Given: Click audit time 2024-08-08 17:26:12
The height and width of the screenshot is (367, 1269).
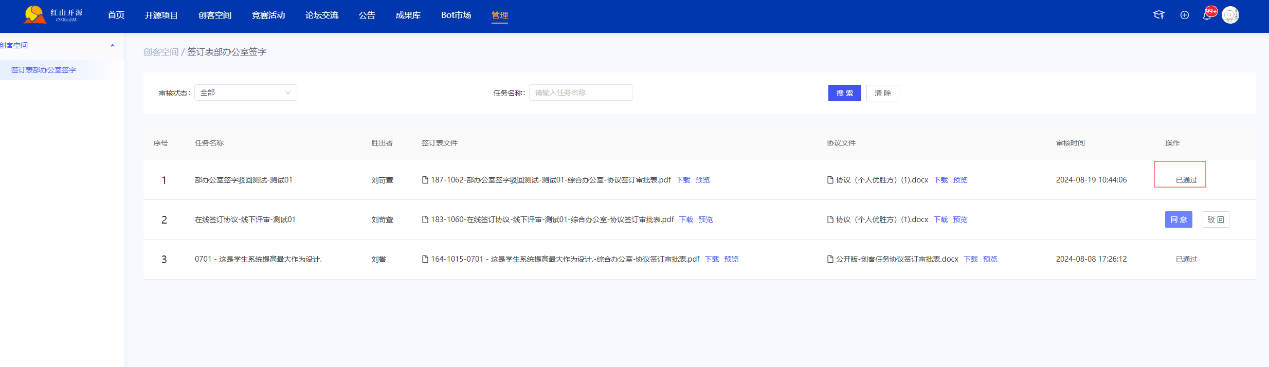Looking at the screenshot, I should [1091, 258].
